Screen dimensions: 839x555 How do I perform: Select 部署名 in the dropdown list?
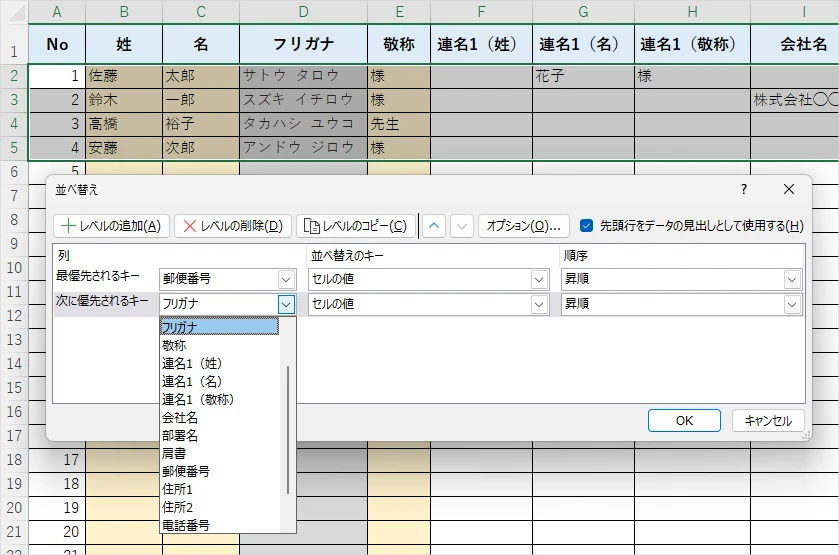(219, 435)
